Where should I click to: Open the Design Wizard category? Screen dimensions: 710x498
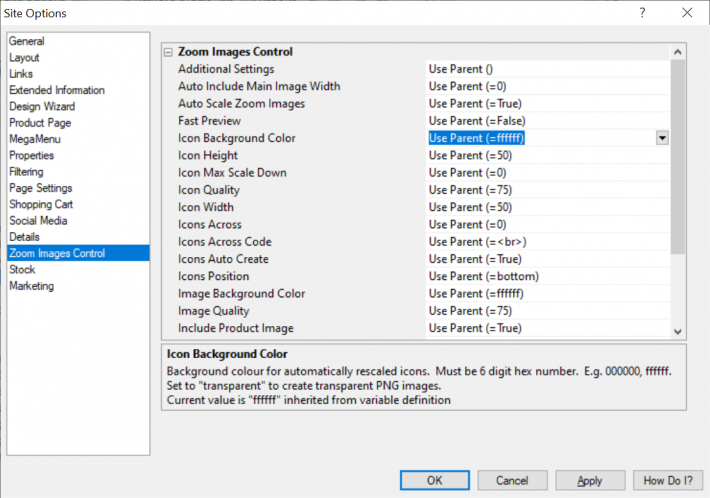point(42,106)
